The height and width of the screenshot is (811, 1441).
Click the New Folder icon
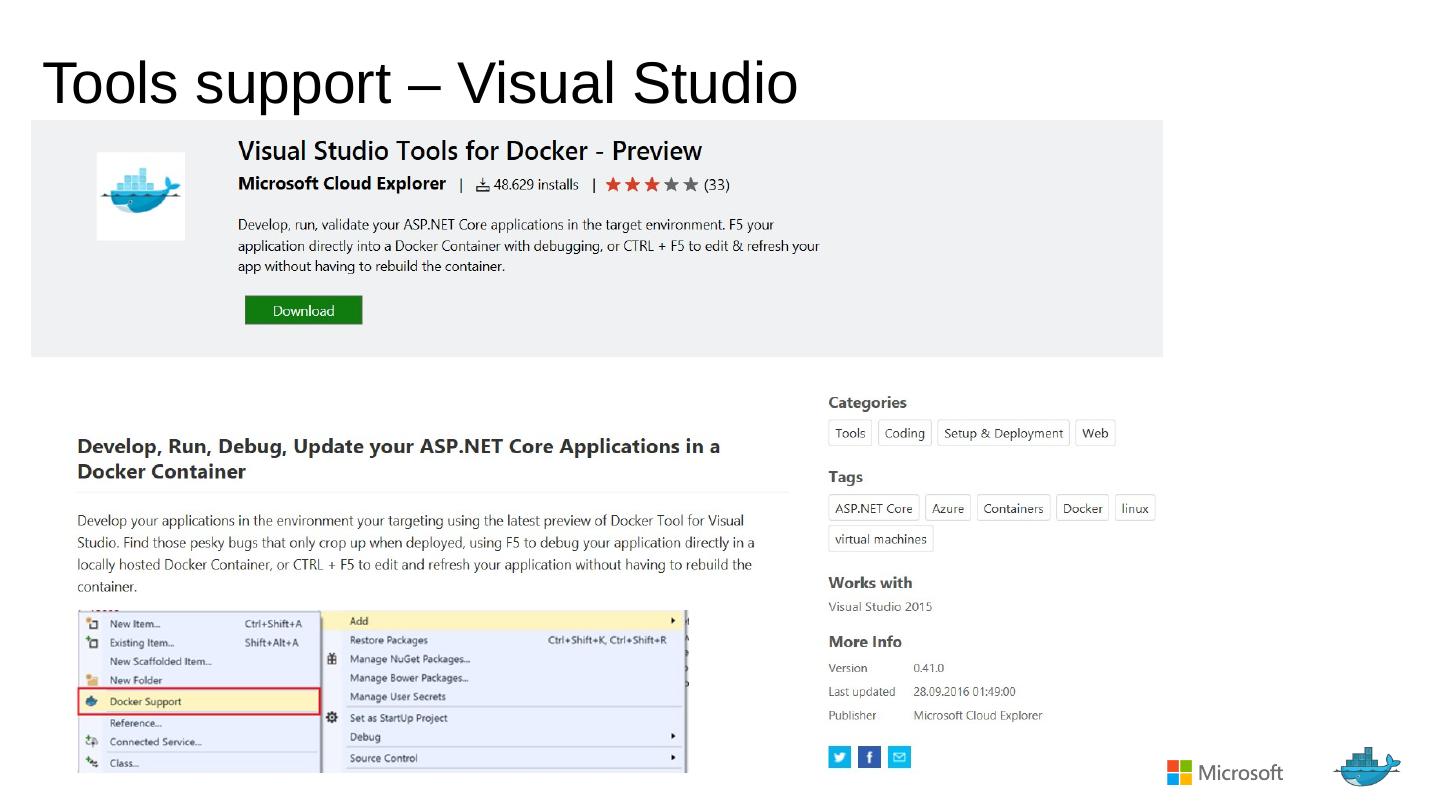tap(92, 681)
